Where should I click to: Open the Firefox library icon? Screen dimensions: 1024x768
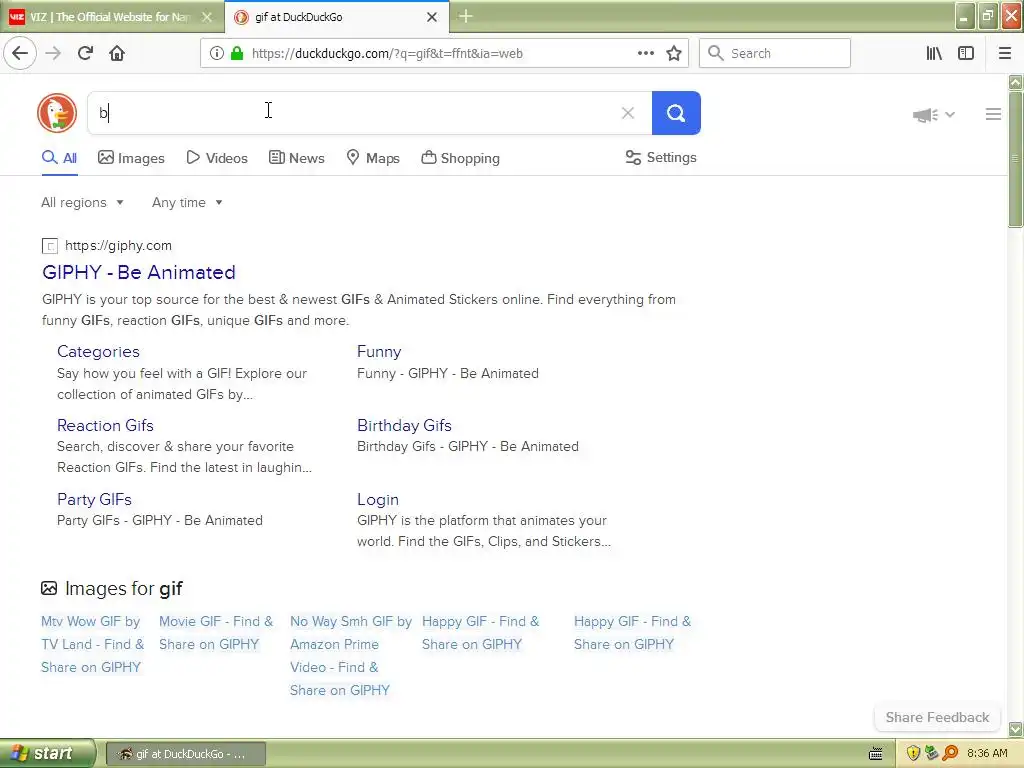point(934,53)
